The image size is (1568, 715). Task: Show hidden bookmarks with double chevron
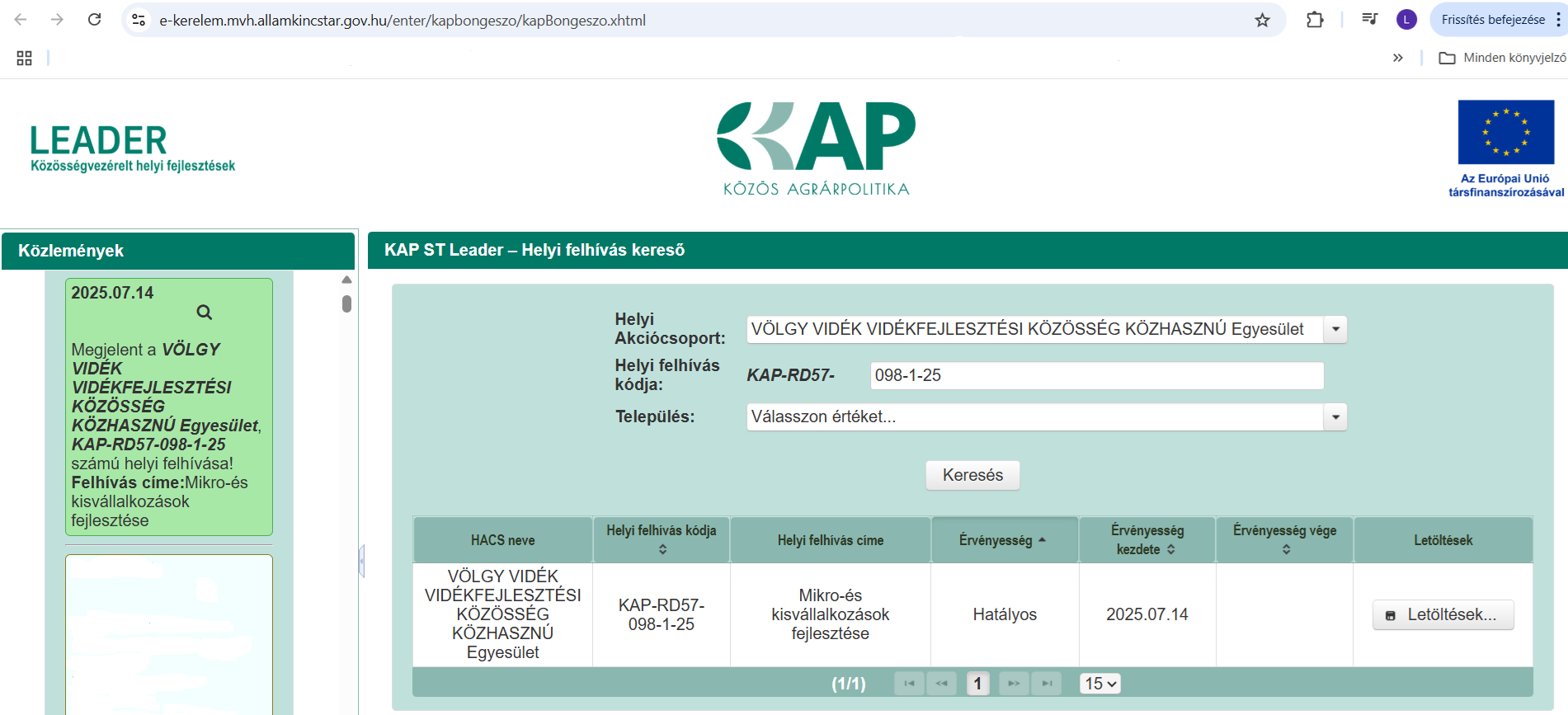pos(1397,58)
